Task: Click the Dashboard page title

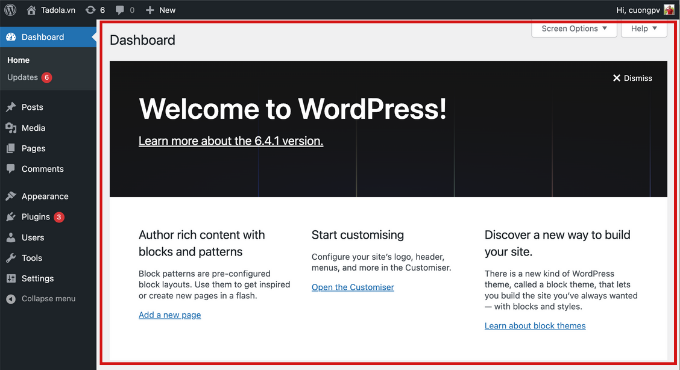Action: (x=143, y=40)
